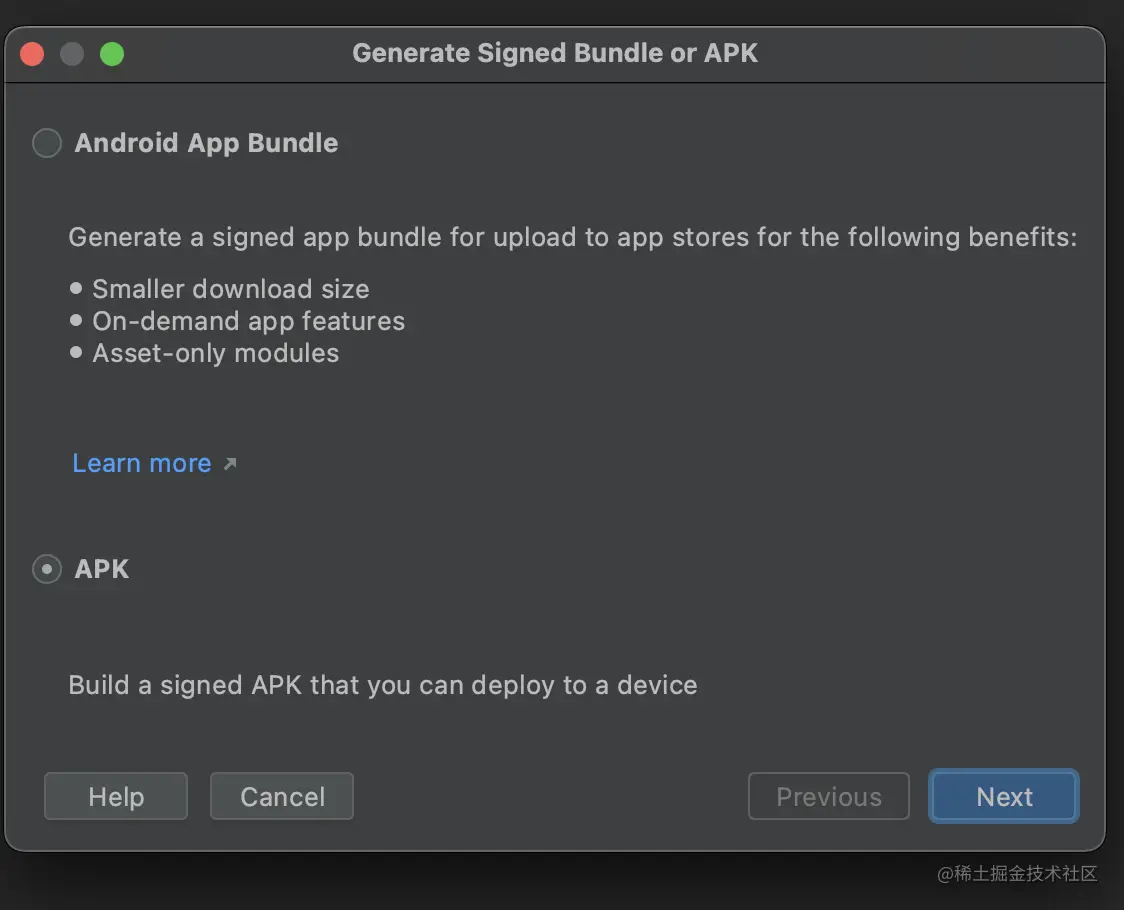Click the APK option label text
Image resolution: width=1124 pixels, height=910 pixels.
pos(102,569)
